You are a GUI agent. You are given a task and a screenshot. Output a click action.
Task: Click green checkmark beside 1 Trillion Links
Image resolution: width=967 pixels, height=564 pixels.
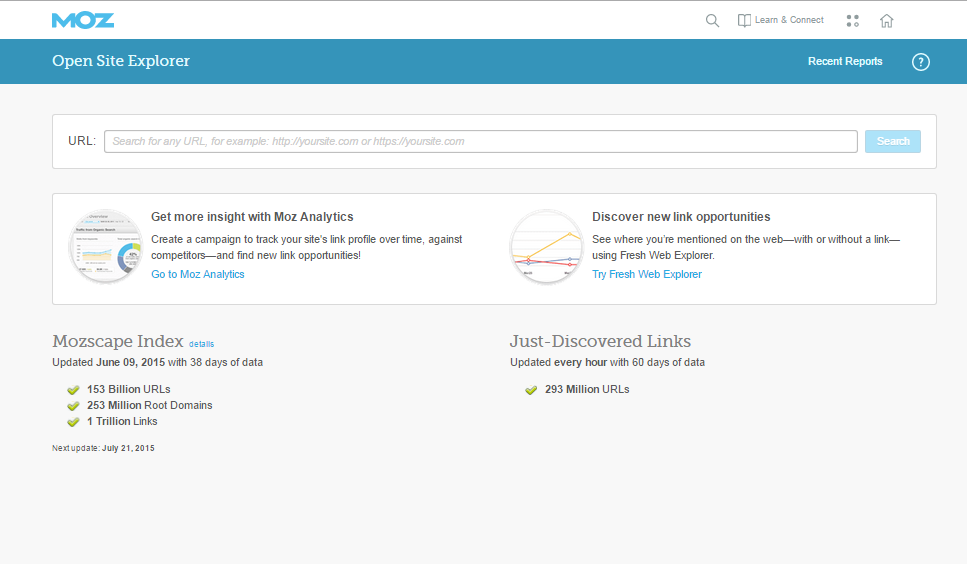(73, 422)
